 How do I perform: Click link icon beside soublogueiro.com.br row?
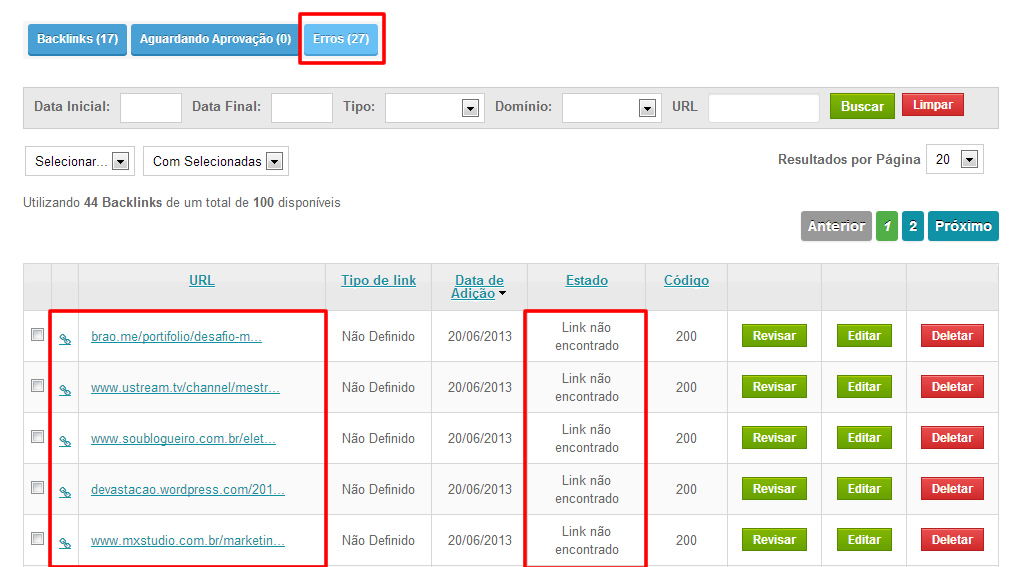65,441
